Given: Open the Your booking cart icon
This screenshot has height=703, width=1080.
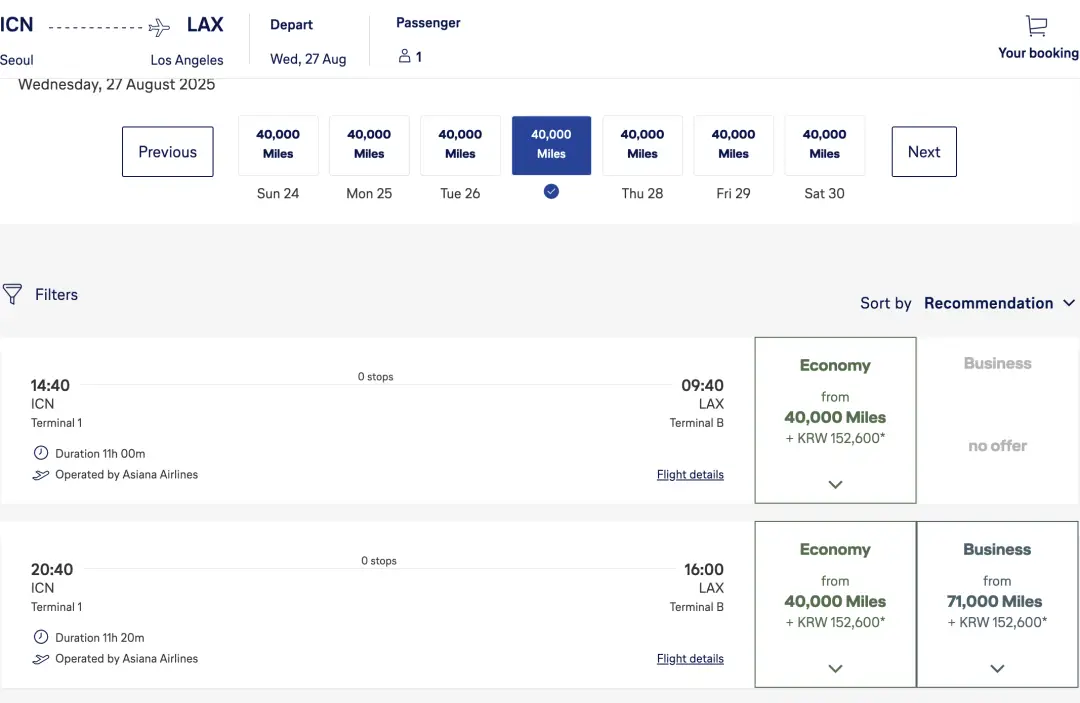Looking at the screenshot, I should pyautogui.click(x=1037, y=26).
